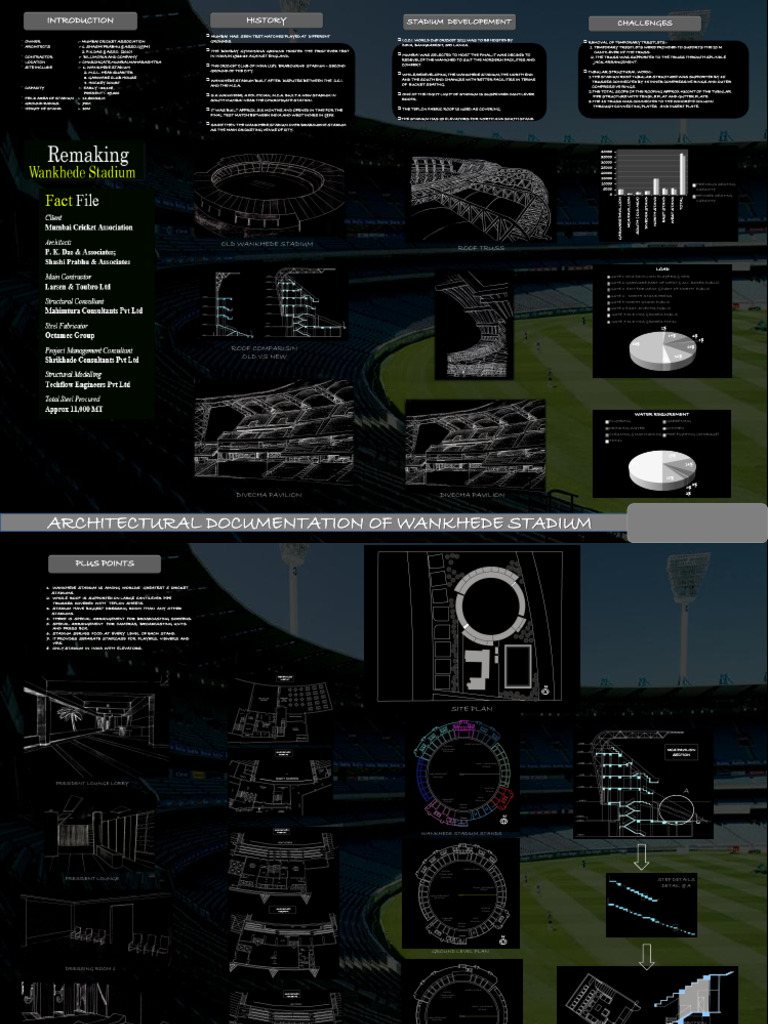Click the Architectural Documentation of Wankhede Stadium banner
This screenshot has height=1024, width=768.
pyautogui.click(x=319, y=523)
